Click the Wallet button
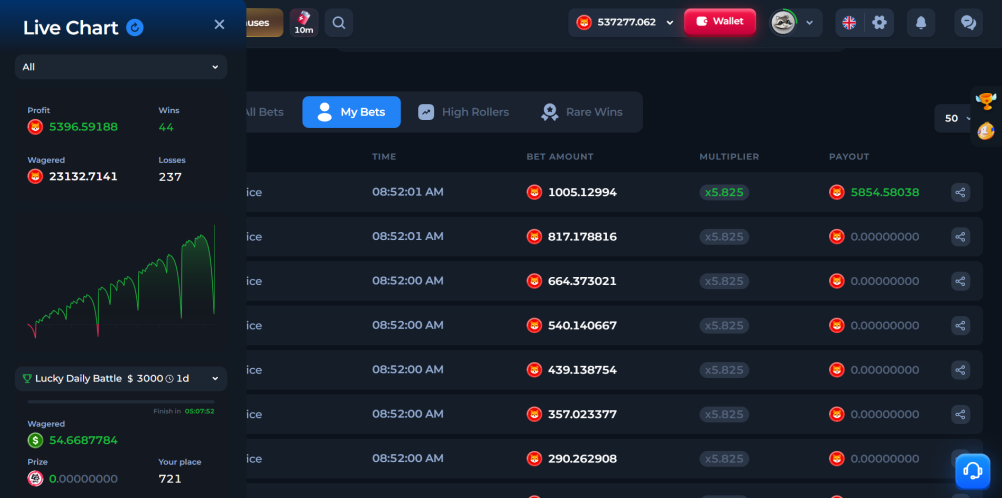 pos(720,21)
